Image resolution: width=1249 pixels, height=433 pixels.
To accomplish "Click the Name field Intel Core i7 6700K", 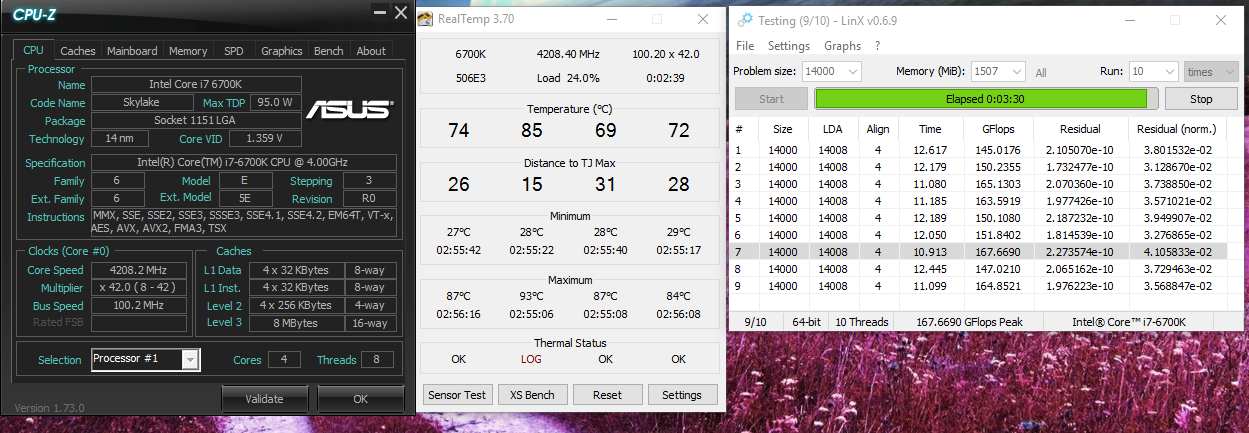I will 195,85.
